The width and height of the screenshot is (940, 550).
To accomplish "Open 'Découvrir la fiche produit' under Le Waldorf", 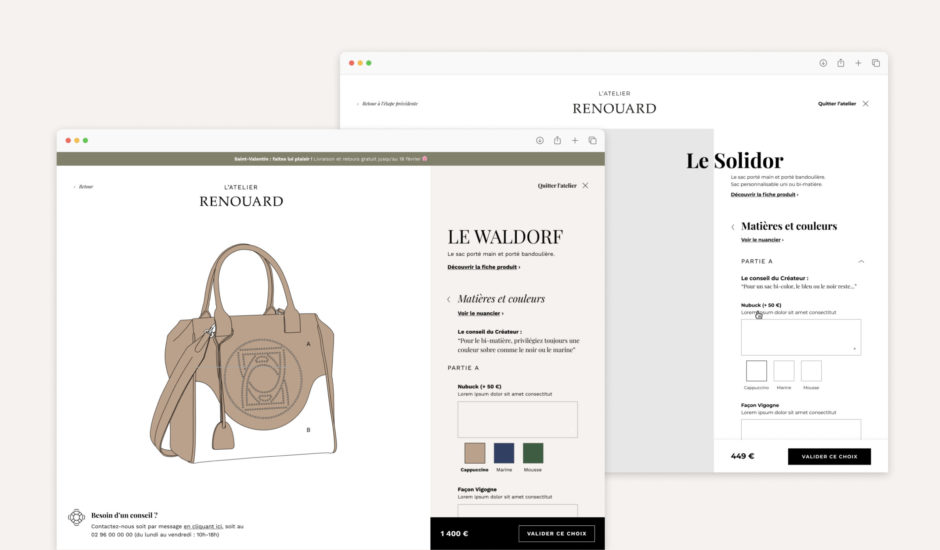I will [483, 267].
